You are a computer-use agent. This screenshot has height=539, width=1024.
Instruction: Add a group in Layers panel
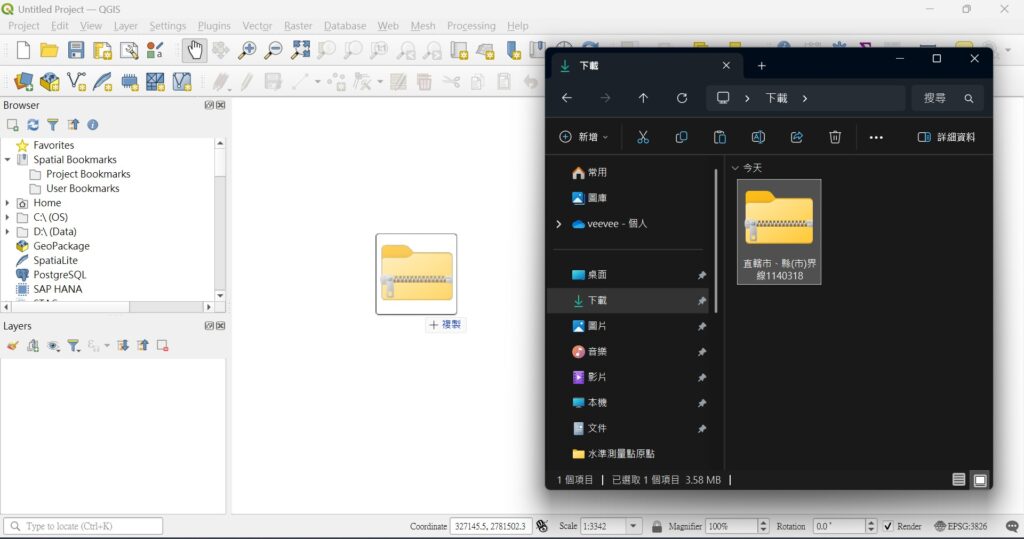[x=33, y=346]
